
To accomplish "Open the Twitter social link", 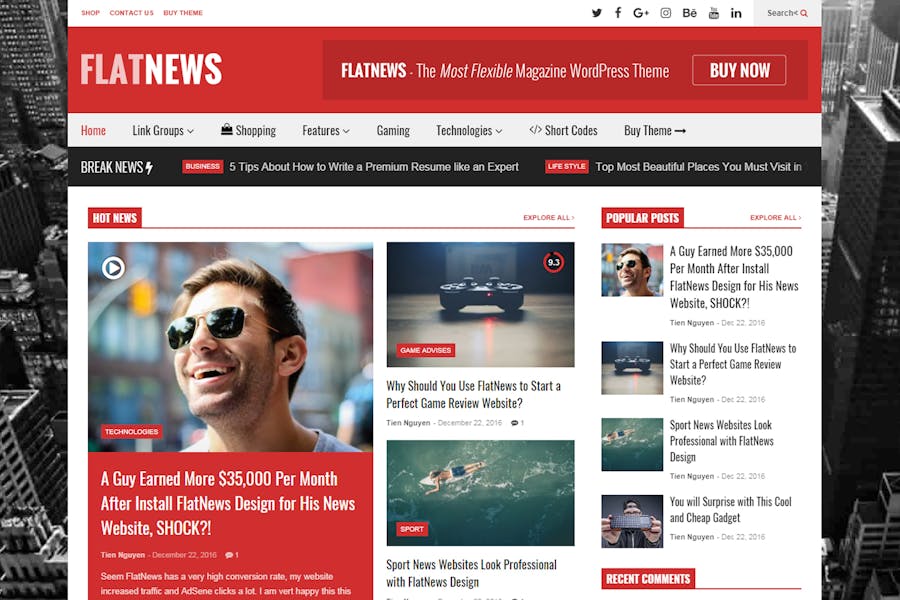I will coord(596,13).
